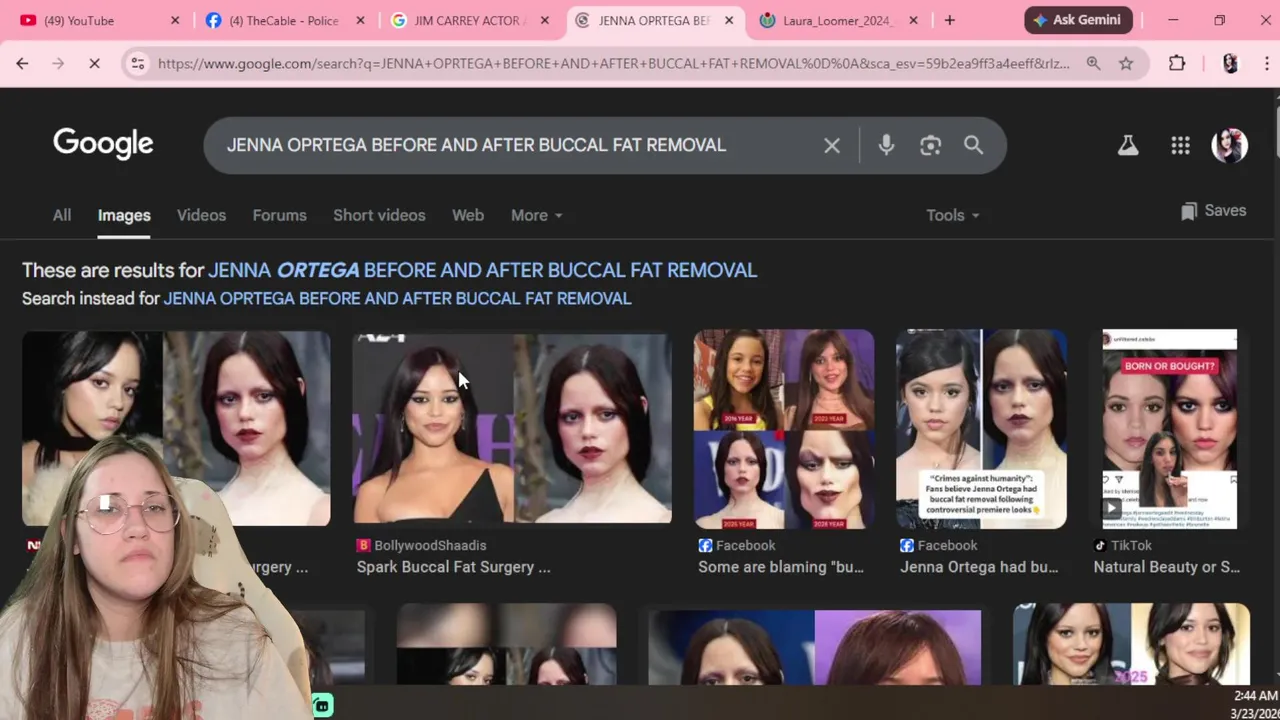Switch to the Laura_Loomer_2024 tab
The width and height of the screenshot is (1280, 720).
point(838,20)
